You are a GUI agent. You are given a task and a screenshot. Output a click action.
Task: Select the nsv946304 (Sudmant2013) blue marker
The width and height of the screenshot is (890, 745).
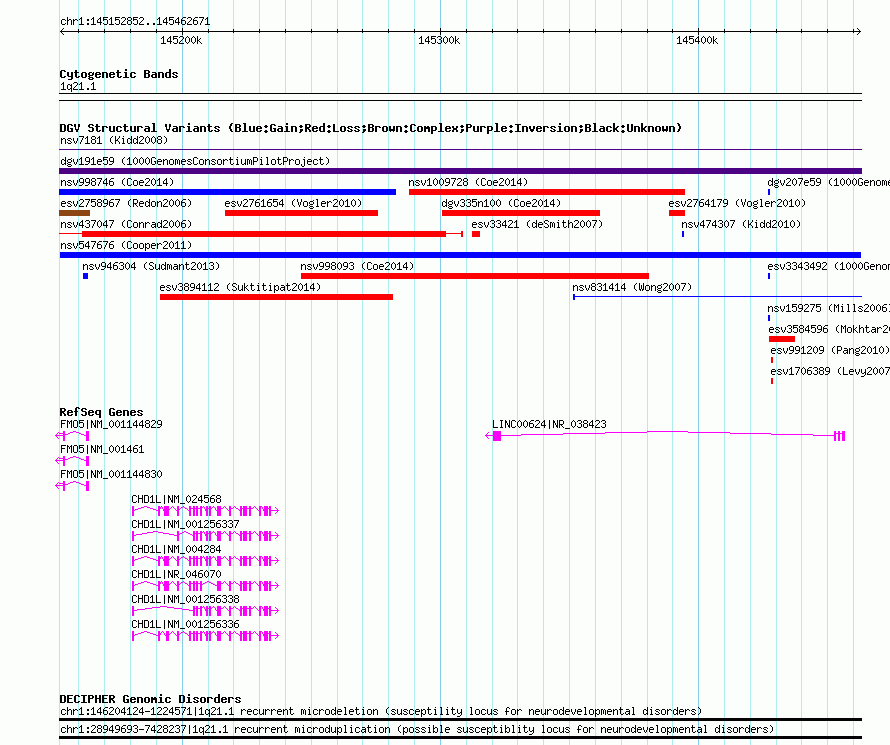[85, 276]
